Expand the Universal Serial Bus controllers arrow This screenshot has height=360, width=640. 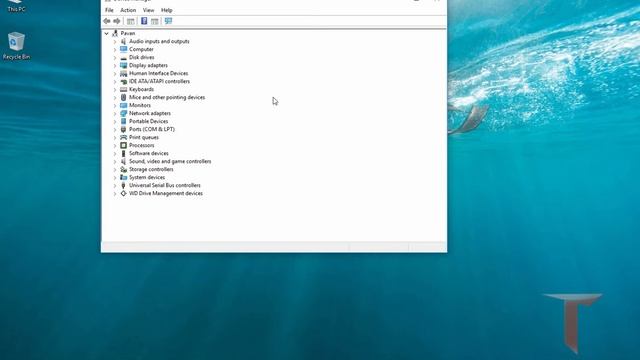115,186
